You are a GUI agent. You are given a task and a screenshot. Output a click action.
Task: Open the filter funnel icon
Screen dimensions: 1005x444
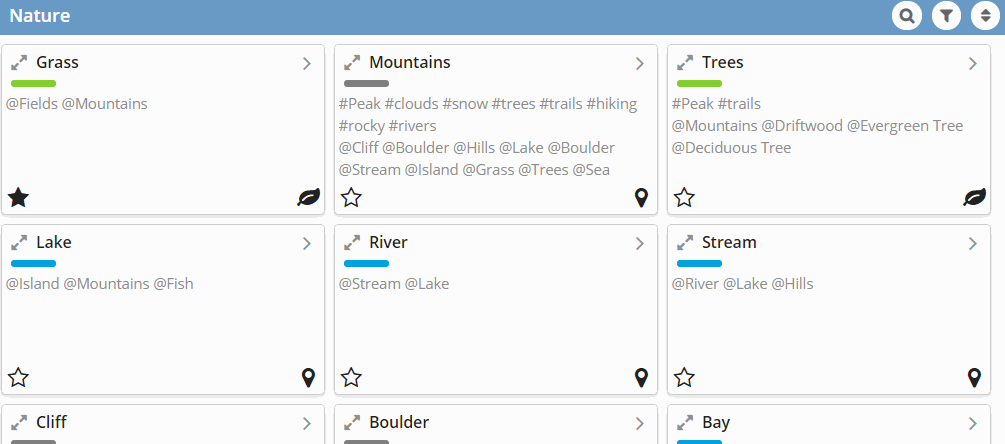(946, 16)
